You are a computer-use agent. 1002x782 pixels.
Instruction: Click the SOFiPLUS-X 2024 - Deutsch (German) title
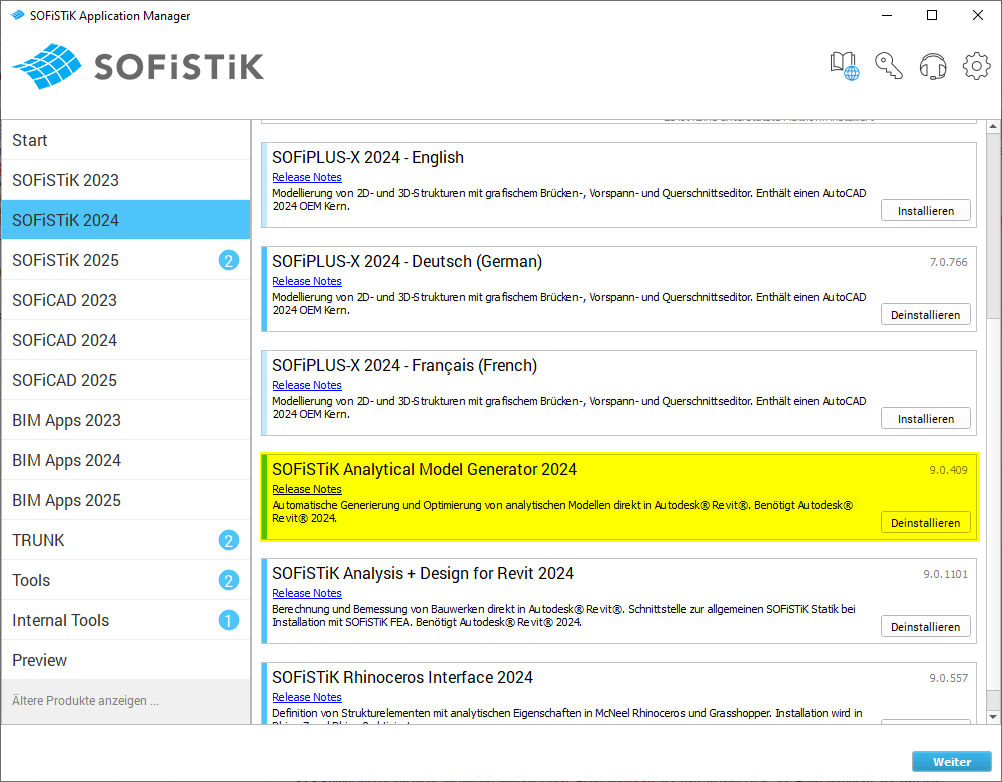click(407, 261)
